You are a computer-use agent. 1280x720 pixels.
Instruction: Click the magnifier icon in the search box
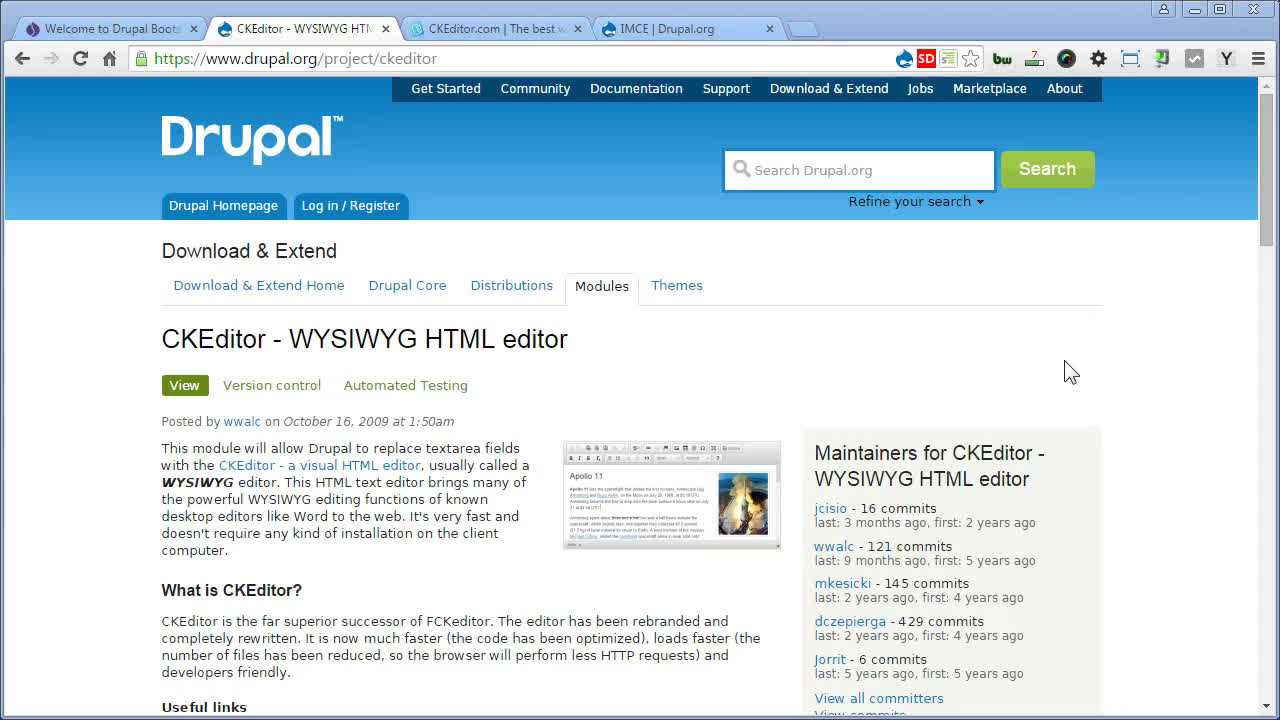(741, 169)
